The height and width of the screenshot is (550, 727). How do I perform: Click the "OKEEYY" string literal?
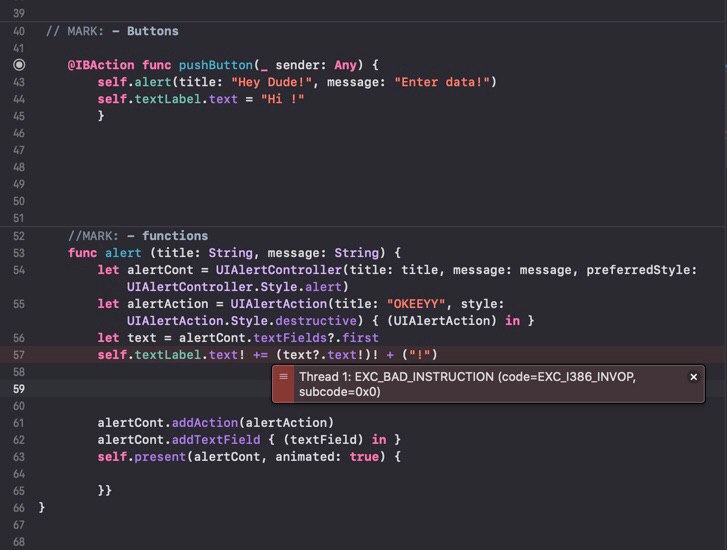(416, 304)
